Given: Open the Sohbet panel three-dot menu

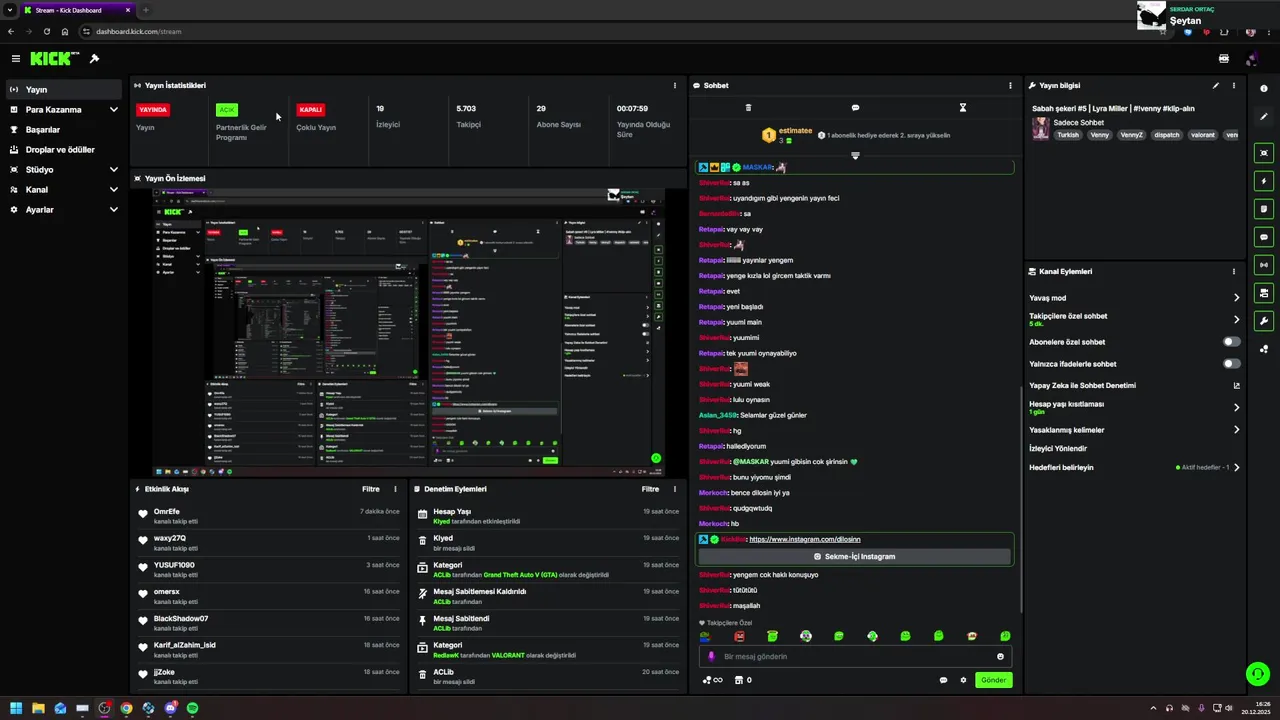Looking at the screenshot, I should (x=1010, y=86).
